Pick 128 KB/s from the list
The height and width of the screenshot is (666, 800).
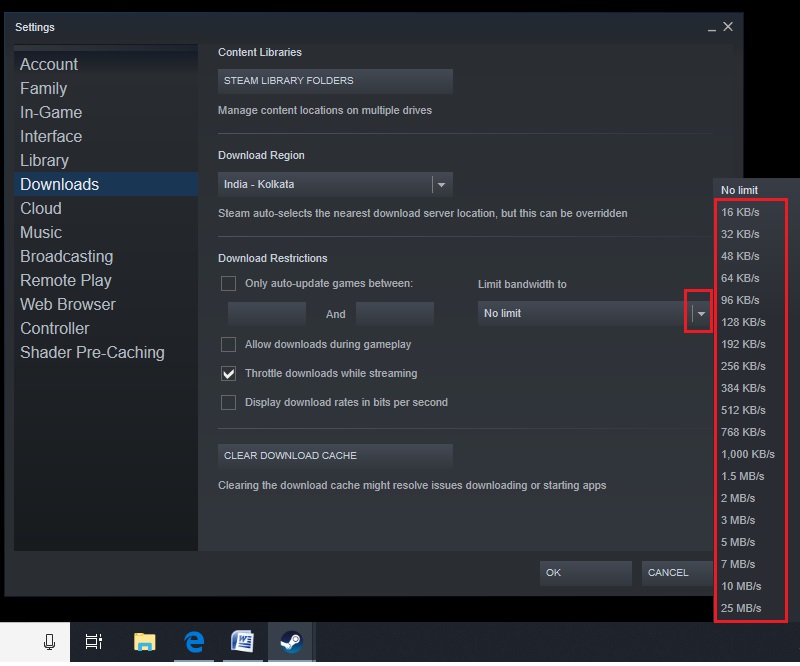[x=743, y=323]
